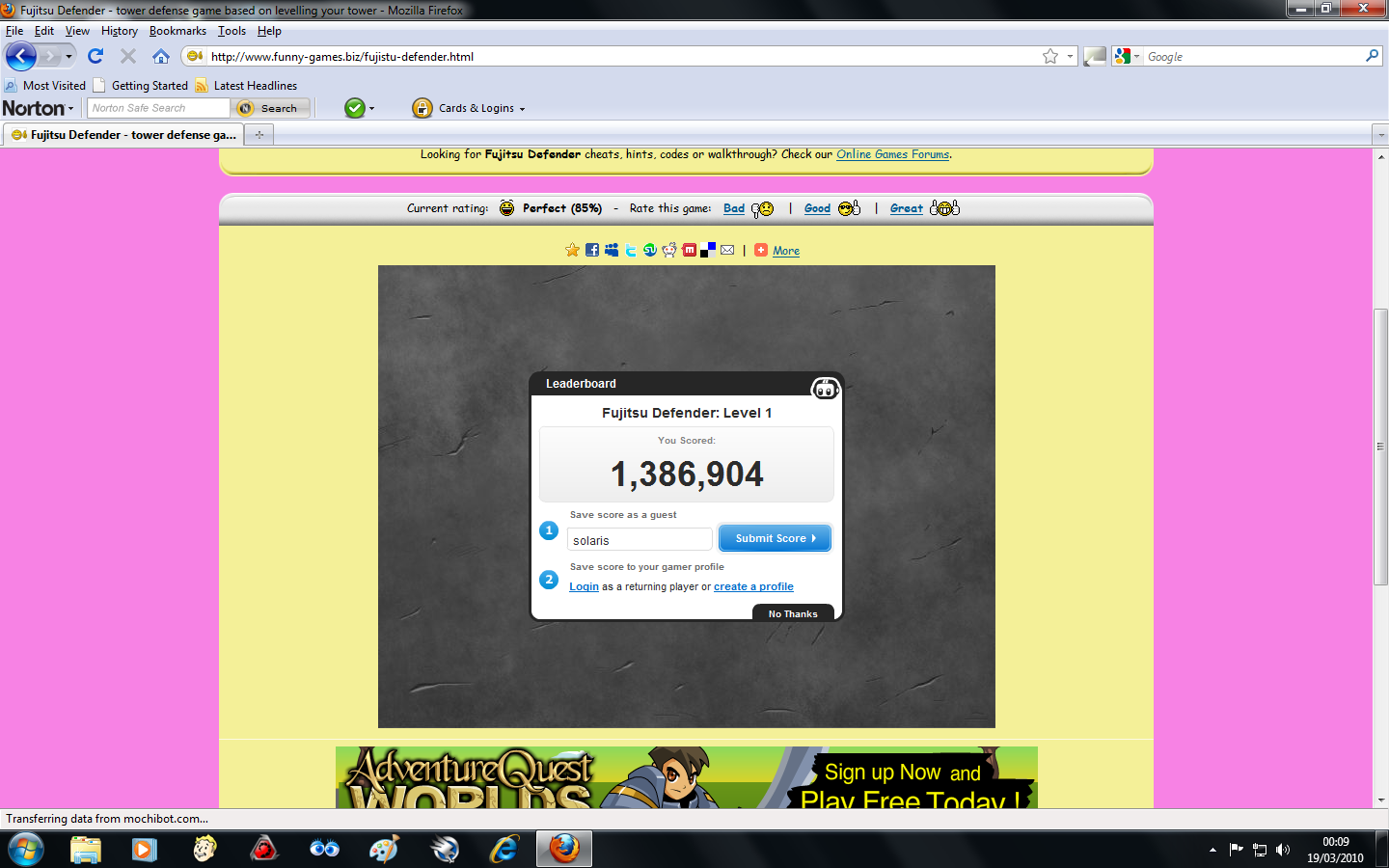Open the list-all-tabs dropdown
Image resolution: width=1389 pixels, height=868 pixels.
(1380, 135)
